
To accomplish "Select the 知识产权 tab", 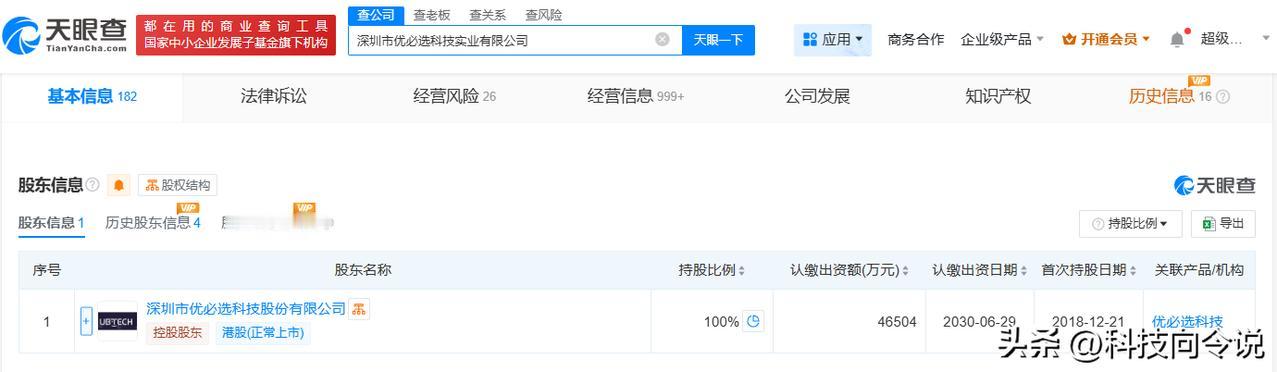I will [998, 97].
